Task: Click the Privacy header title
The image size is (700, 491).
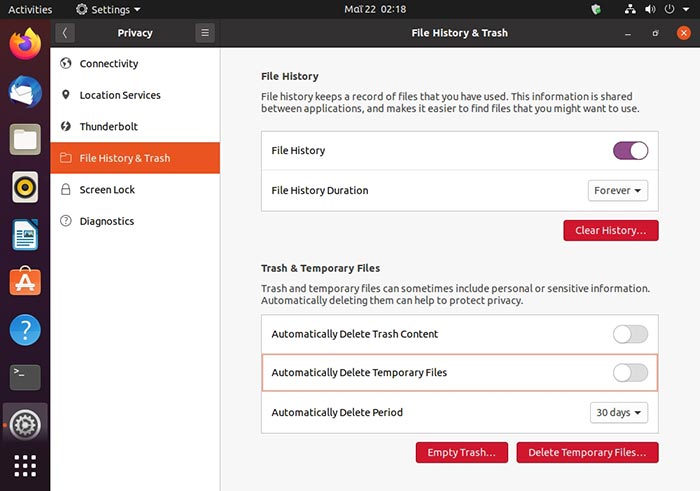Action: tap(135, 33)
